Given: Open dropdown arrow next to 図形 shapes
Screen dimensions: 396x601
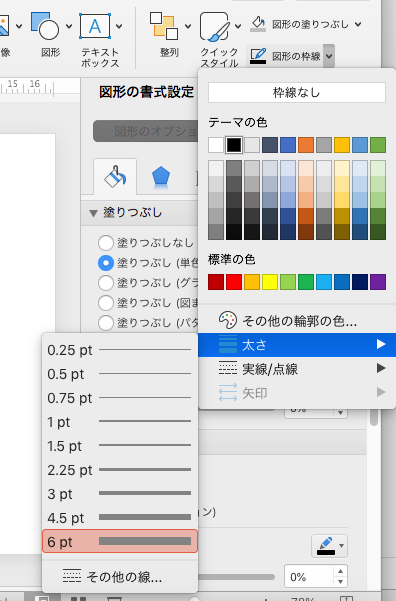Looking at the screenshot, I should pyautogui.click(x=69, y=26).
